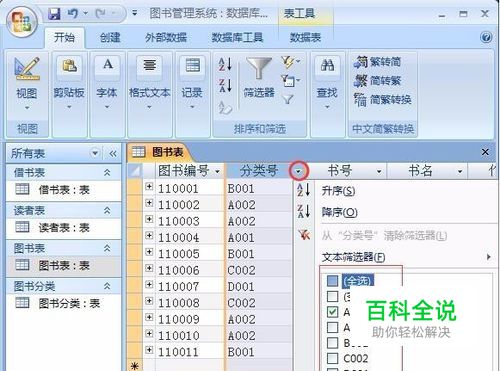
Task: Toggle filter with small funnel icon
Action: click(287, 100)
